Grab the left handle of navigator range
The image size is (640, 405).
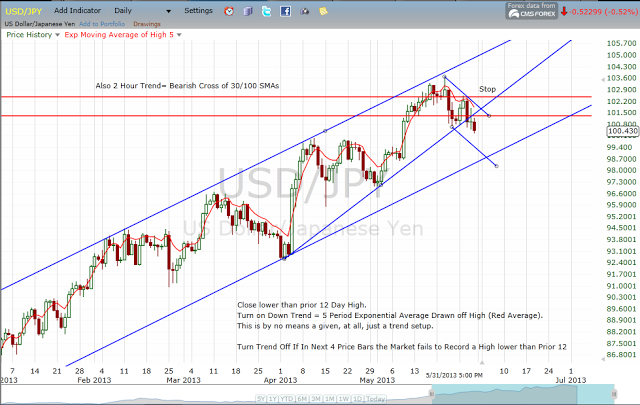pos(431,394)
